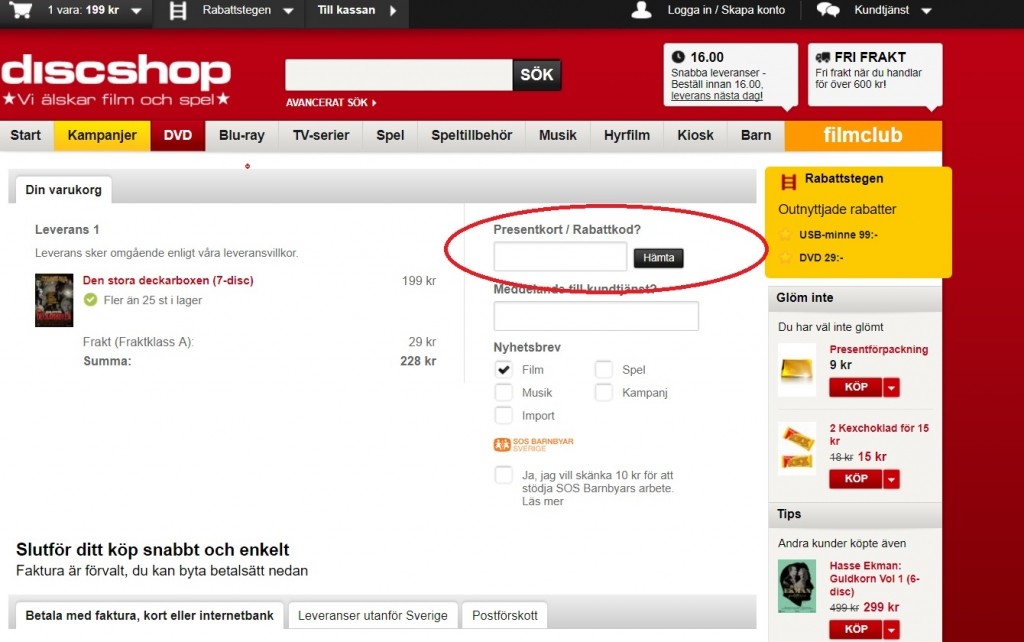Open the TV-serier menu tab

click(x=321, y=135)
